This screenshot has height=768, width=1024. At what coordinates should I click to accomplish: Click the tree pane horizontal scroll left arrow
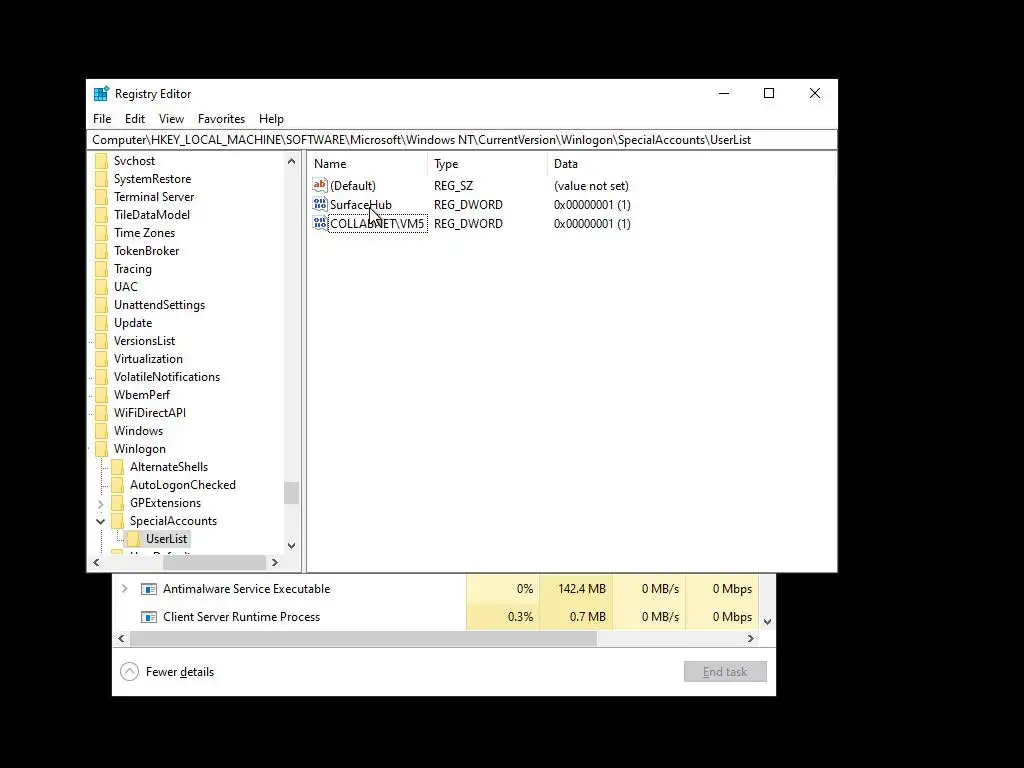[97, 562]
